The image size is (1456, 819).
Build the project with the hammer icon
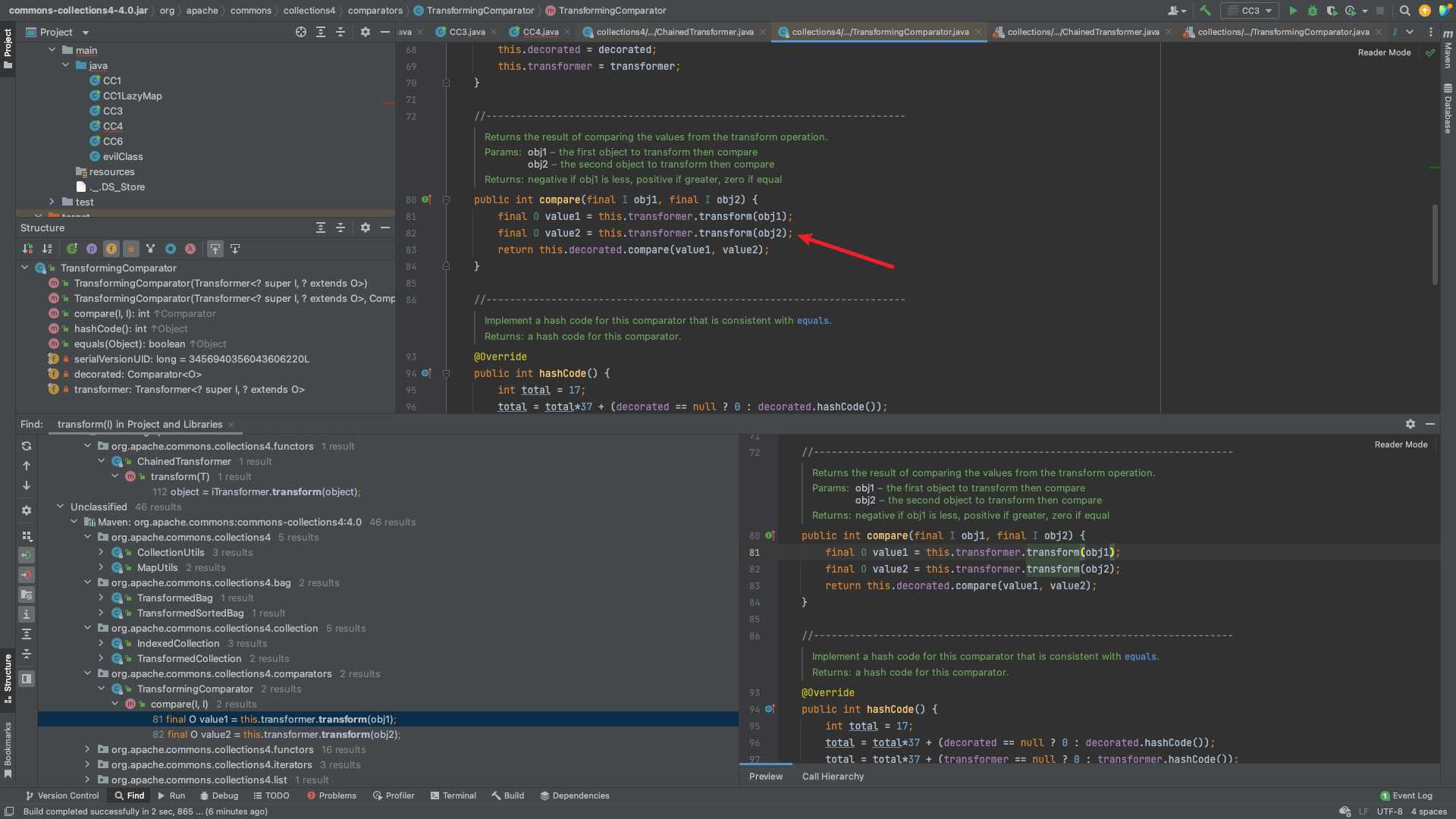pyautogui.click(x=1205, y=11)
